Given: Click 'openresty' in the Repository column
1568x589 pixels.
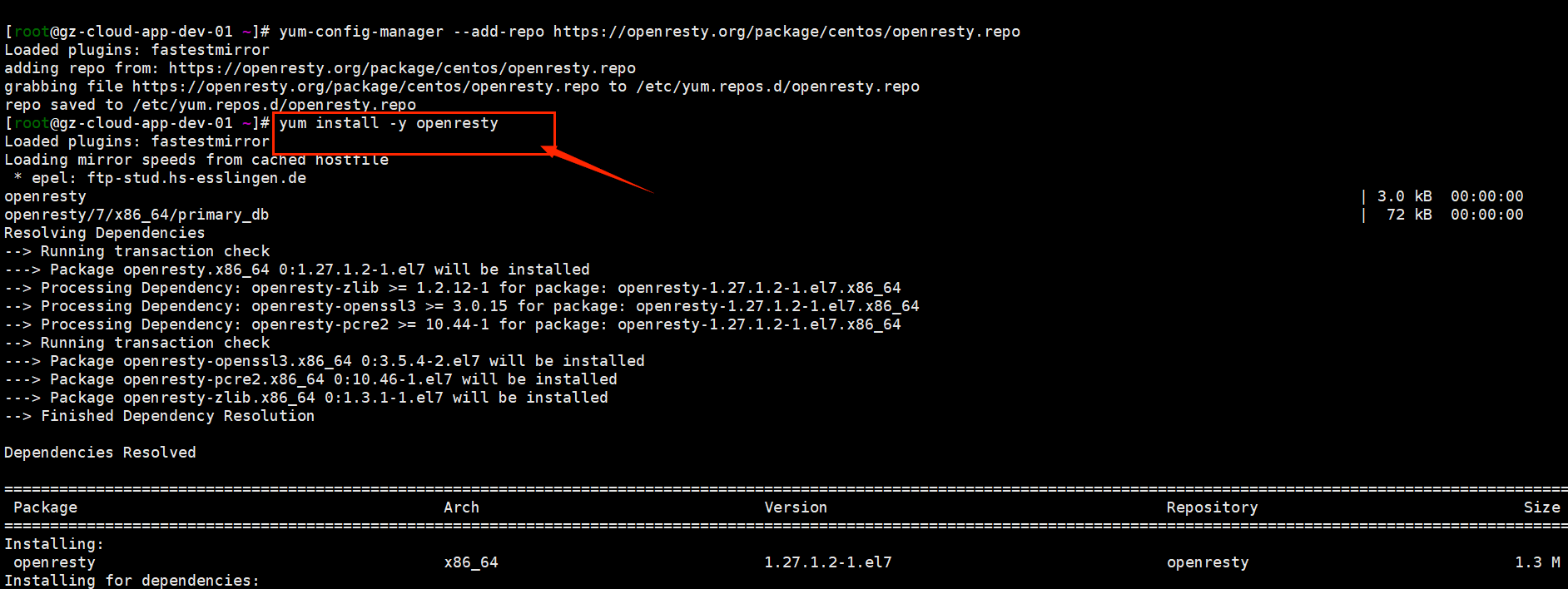Looking at the screenshot, I should point(1208,562).
